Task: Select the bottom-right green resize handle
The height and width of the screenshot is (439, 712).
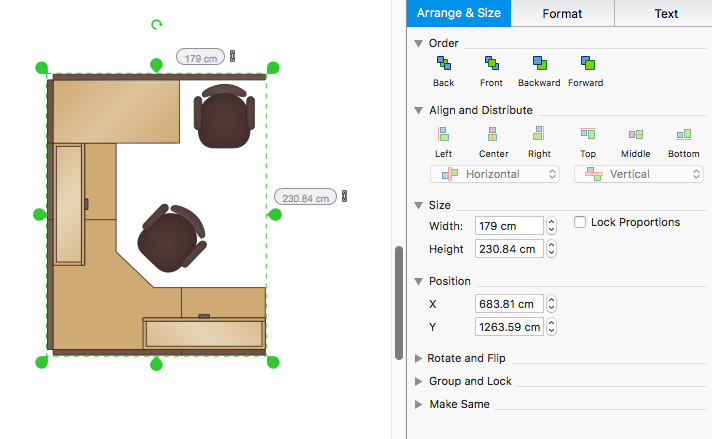Action: tap(273, 362)
